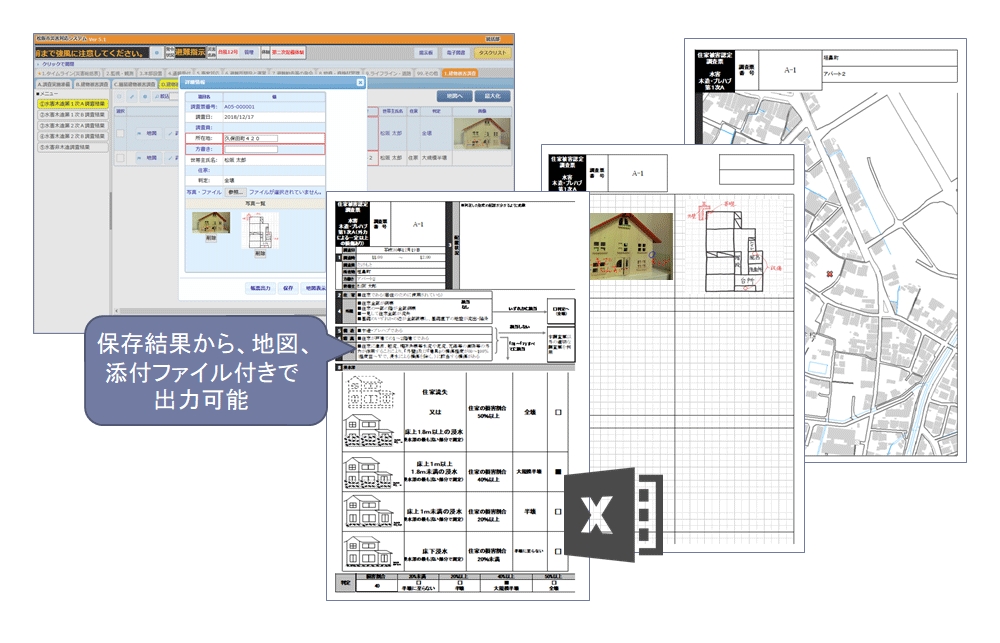This screenshot has height=643, width=1000.
Task: Click the 大規模半壊 checkbox on survey sheet
Action: coord(558,472)
